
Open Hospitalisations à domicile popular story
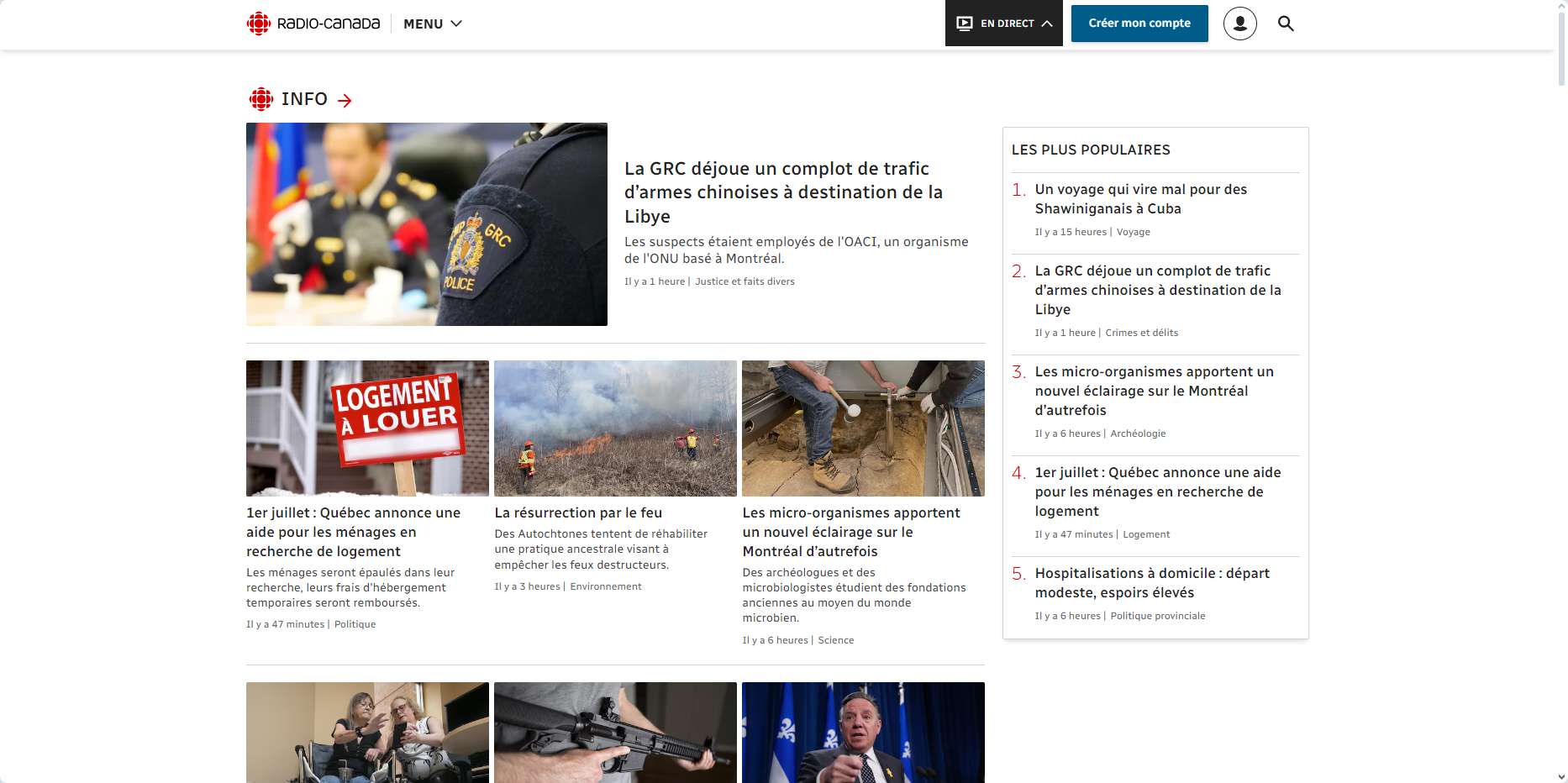point(1151,583)
